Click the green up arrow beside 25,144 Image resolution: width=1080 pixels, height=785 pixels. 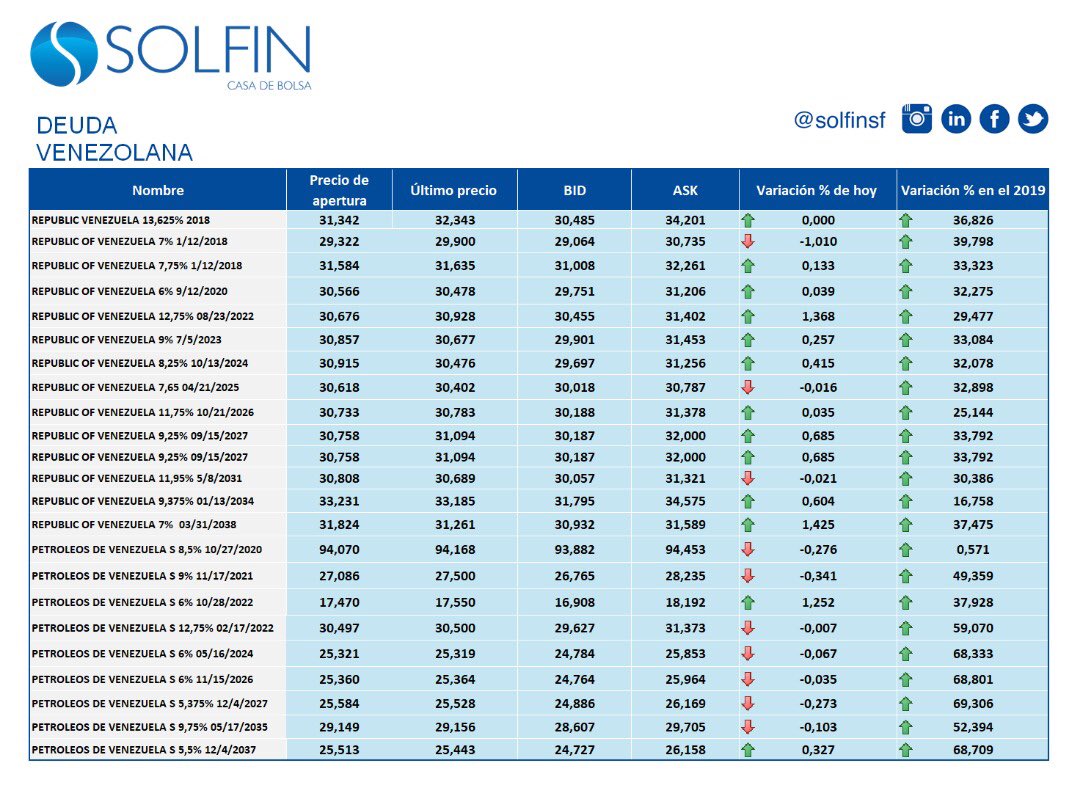[906, 412]
